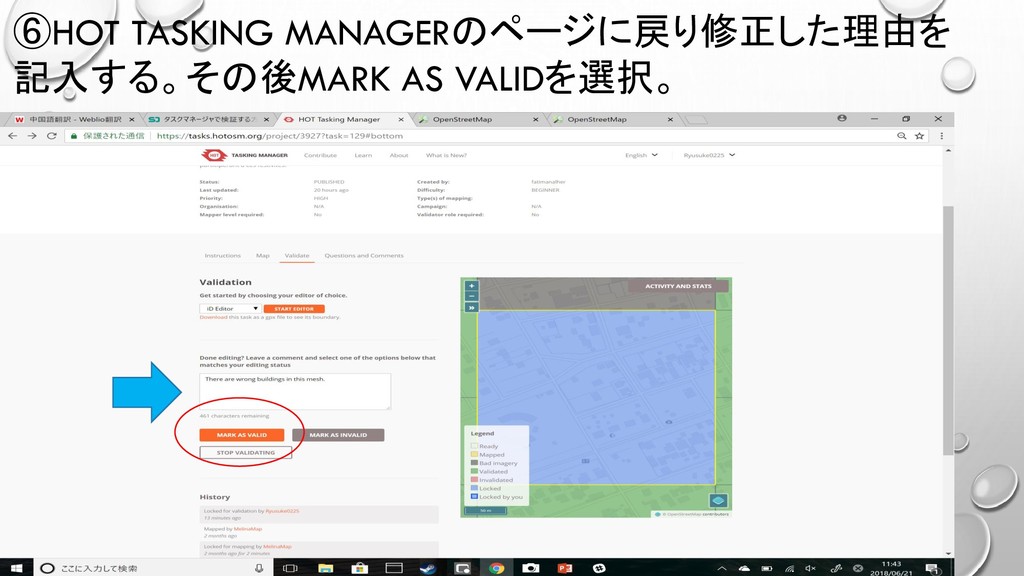Viewport: 1024px width, 576px height.
Task: Open Task View in taskbar
Action: pyautogui.click(x=290, y=568)
